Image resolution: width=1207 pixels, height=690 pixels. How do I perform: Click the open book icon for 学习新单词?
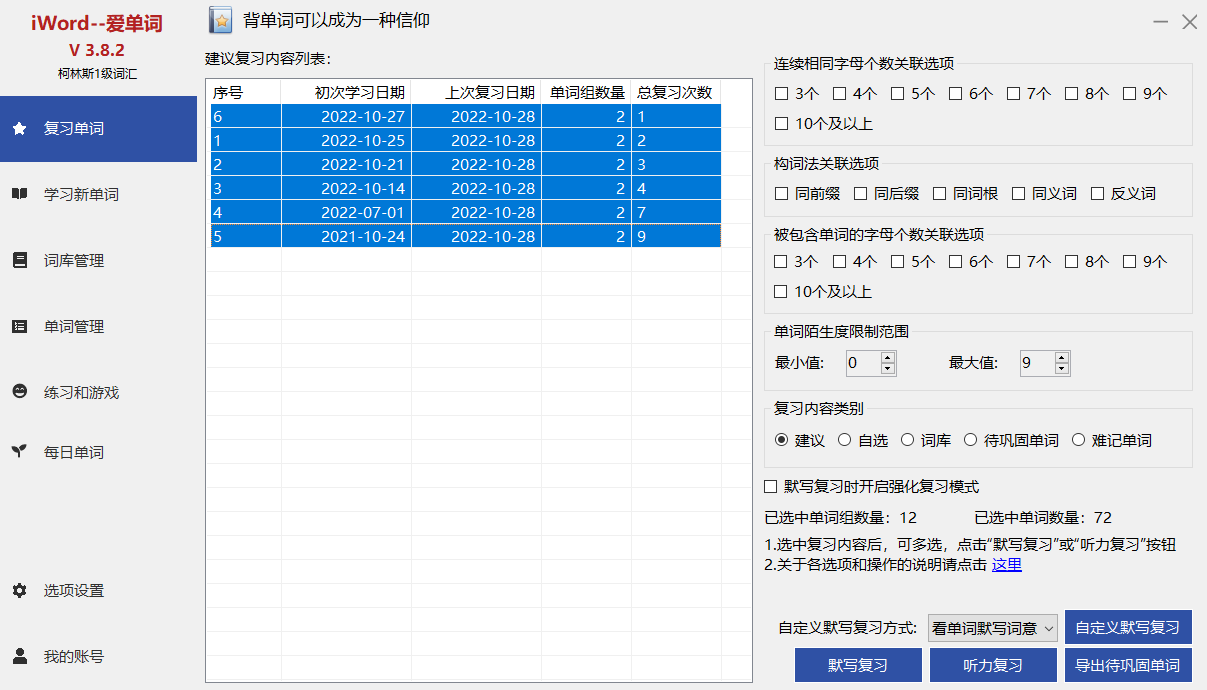pyautogui.click(x=19, y=195)
